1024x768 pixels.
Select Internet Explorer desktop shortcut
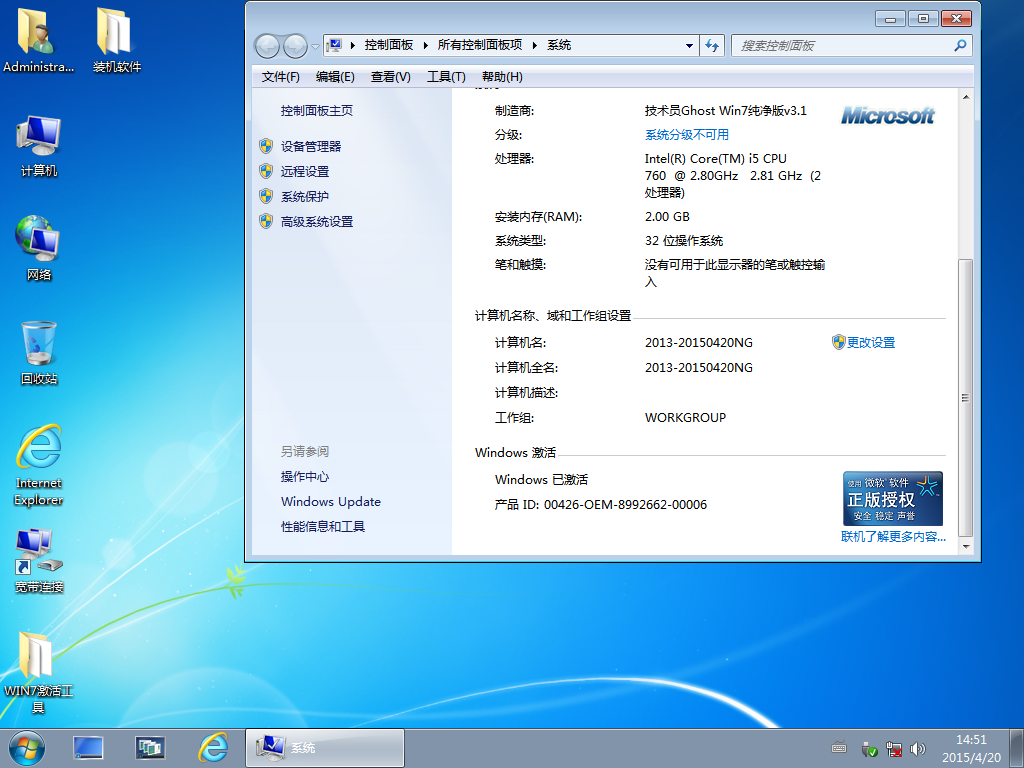pyautogui.click(x=39, y=465)
